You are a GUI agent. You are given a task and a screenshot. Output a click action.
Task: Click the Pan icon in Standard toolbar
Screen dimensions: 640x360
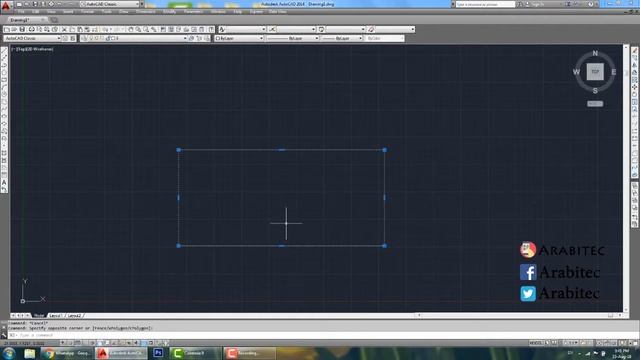[131, 29]
